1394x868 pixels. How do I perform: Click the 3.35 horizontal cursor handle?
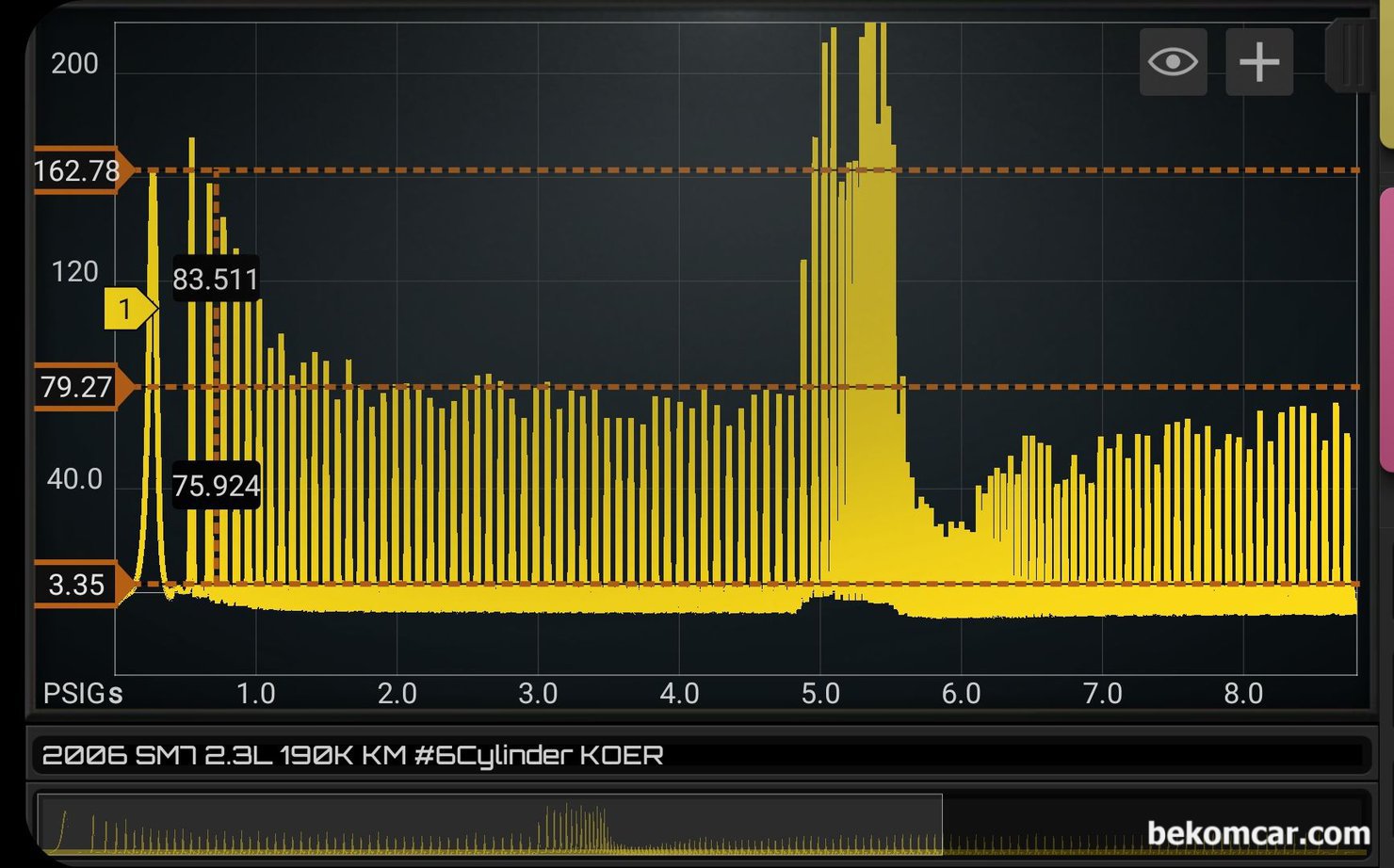[80, 585]
